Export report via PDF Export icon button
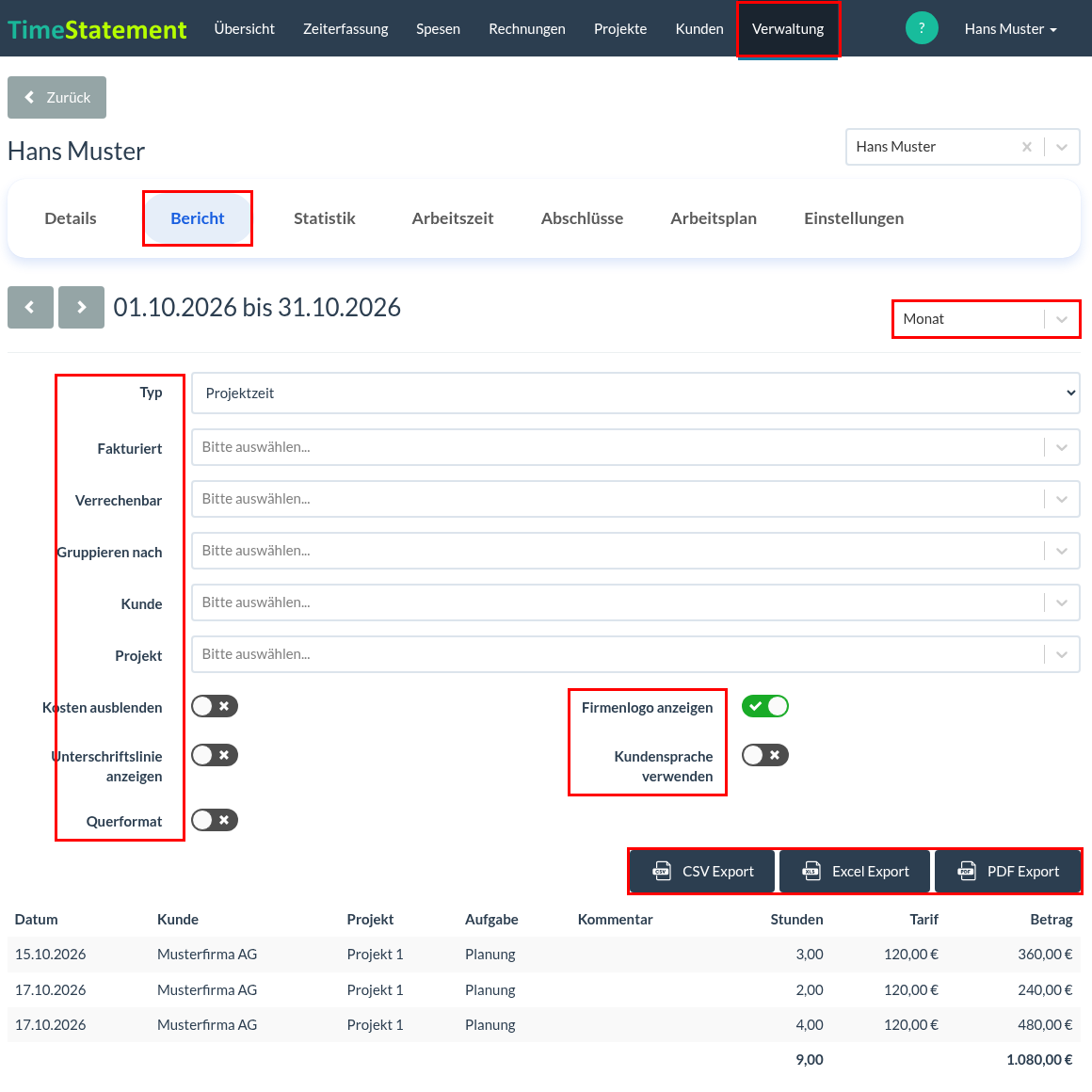 click(x=1007, y=871)
